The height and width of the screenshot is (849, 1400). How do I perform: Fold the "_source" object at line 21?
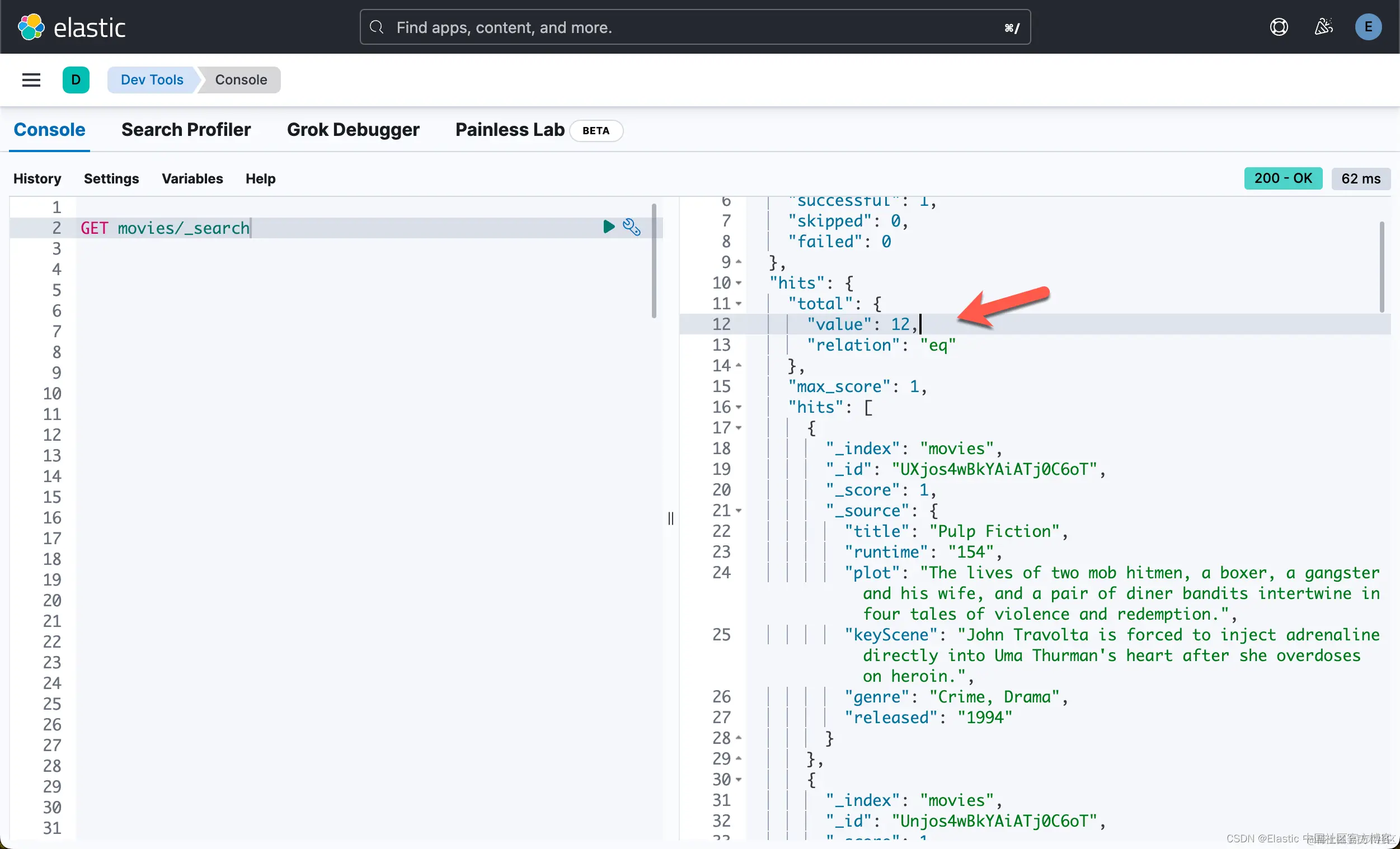click(739, 511)
